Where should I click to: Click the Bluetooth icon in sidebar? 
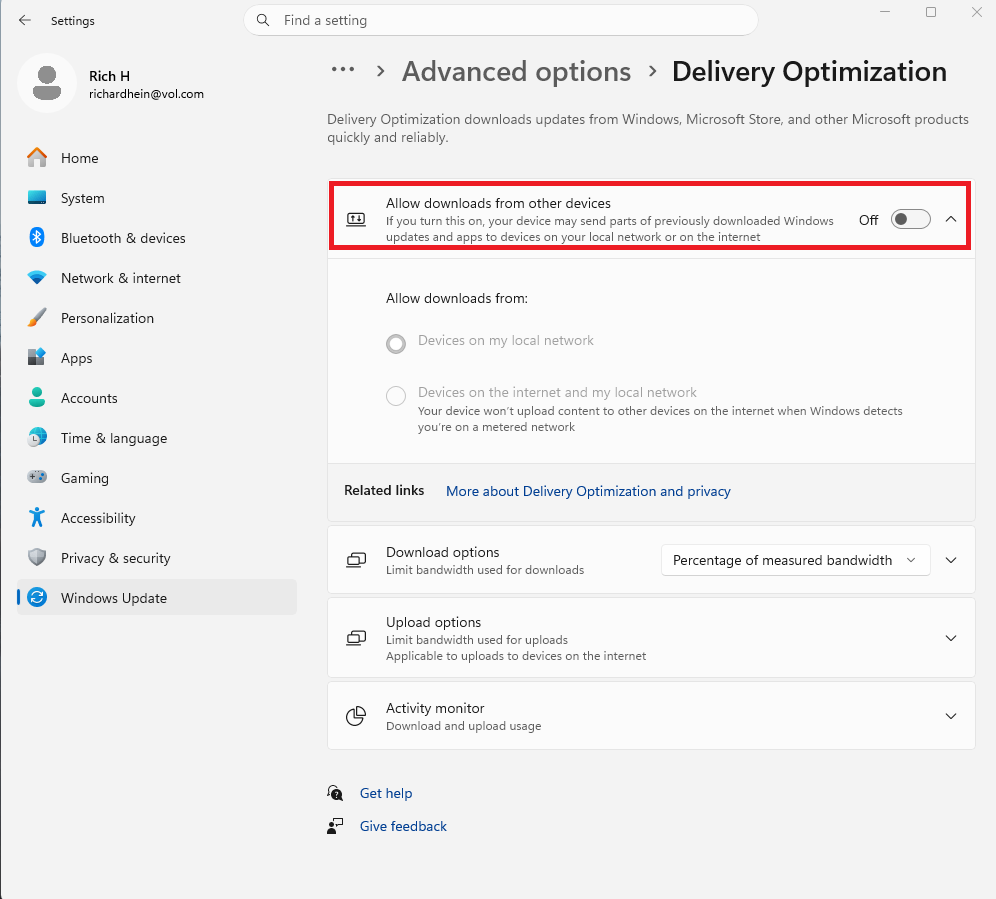[x=37, y=238]
